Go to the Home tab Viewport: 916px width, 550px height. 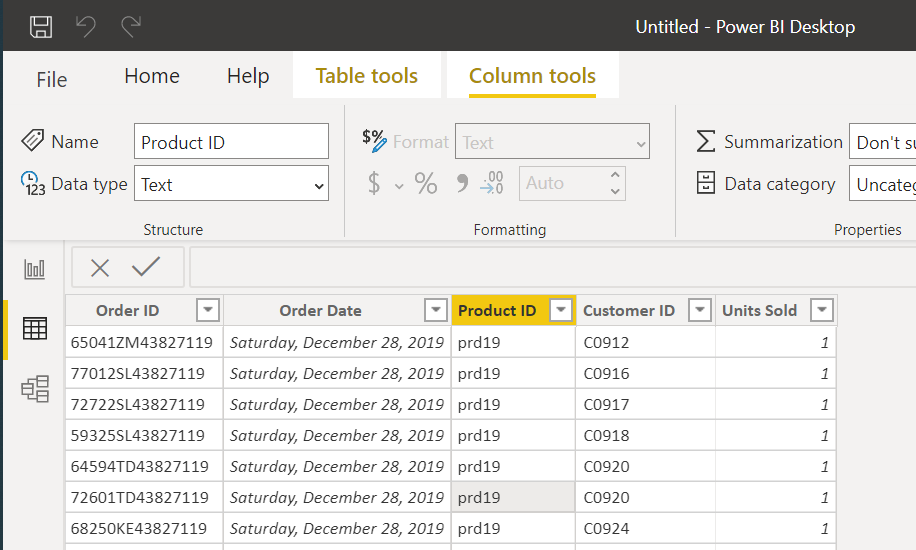click(152, 76)
